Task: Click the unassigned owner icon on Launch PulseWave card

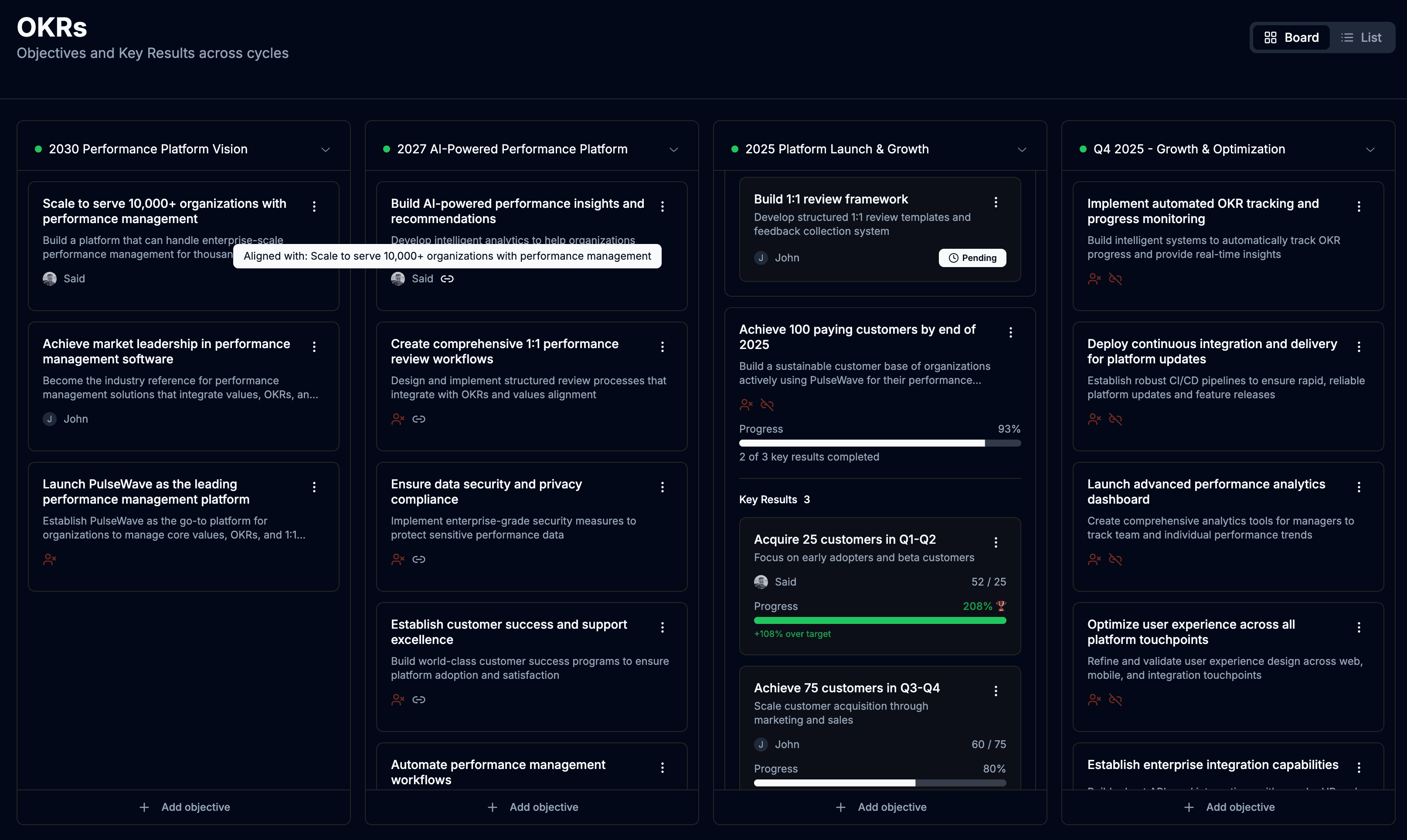Action: [x=50, y=559]
